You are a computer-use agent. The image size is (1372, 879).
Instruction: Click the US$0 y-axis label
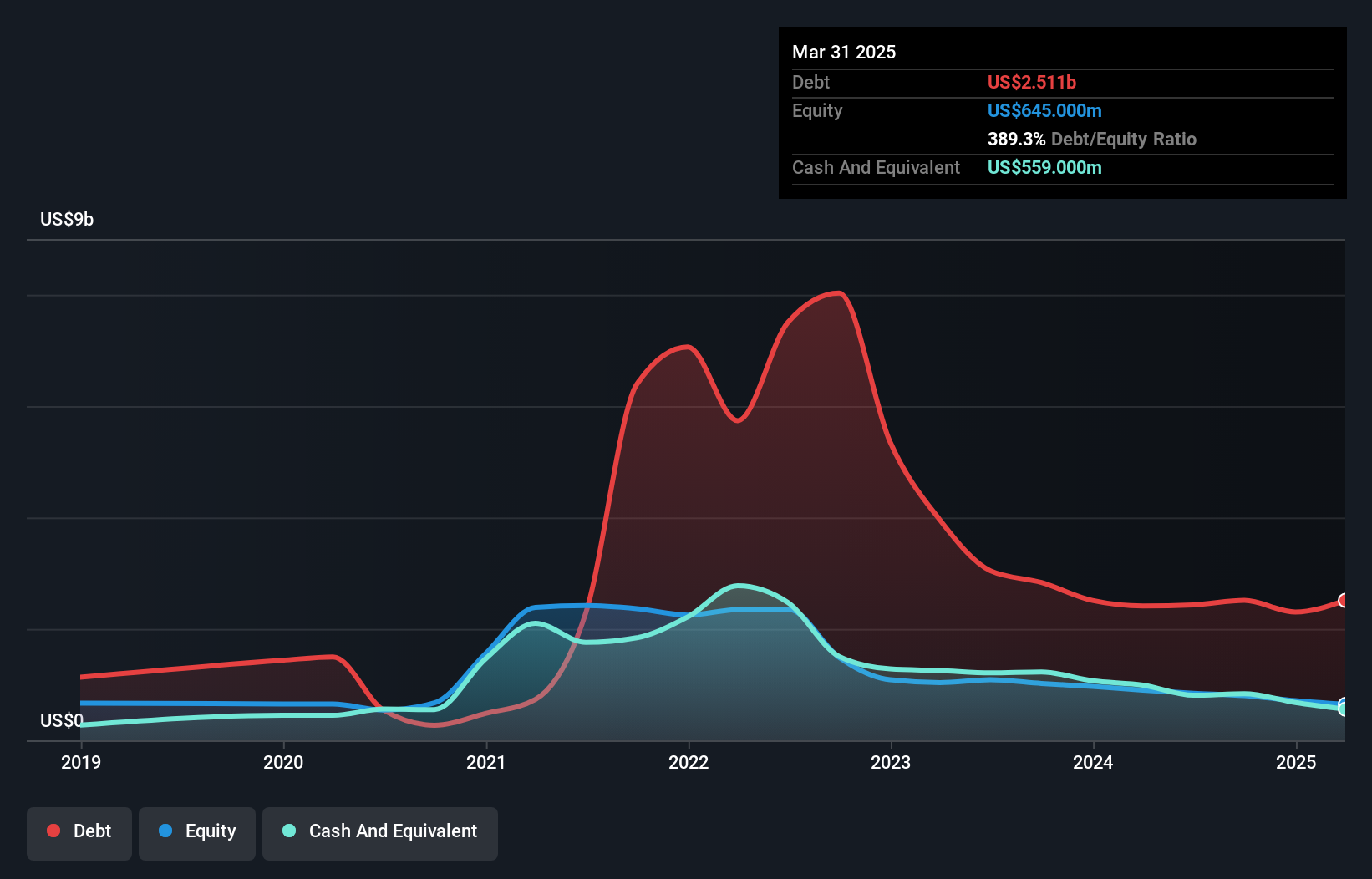click(62, 720)
